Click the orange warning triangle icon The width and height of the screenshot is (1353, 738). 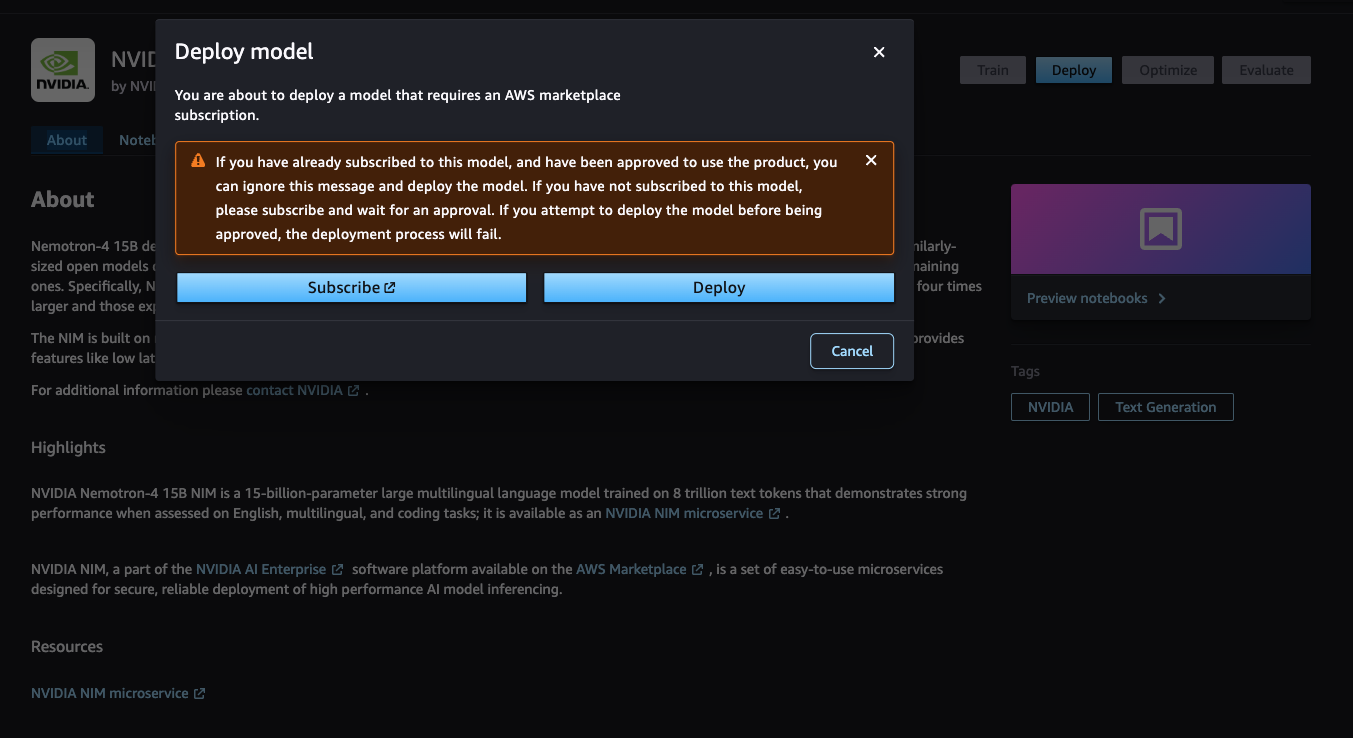pyautogui.click(x=198, y=161)
